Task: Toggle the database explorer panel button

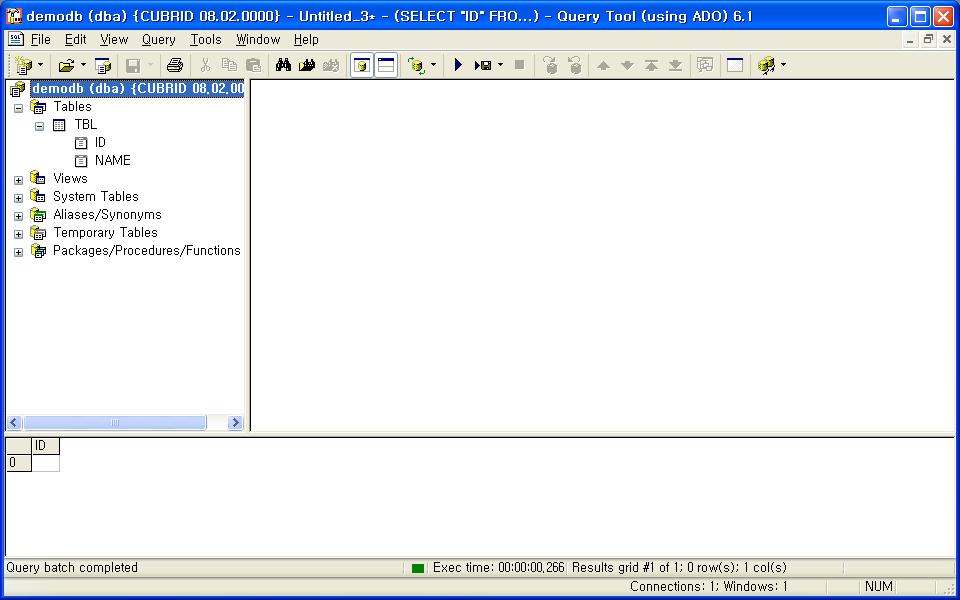Action: [x=362, y=65]
